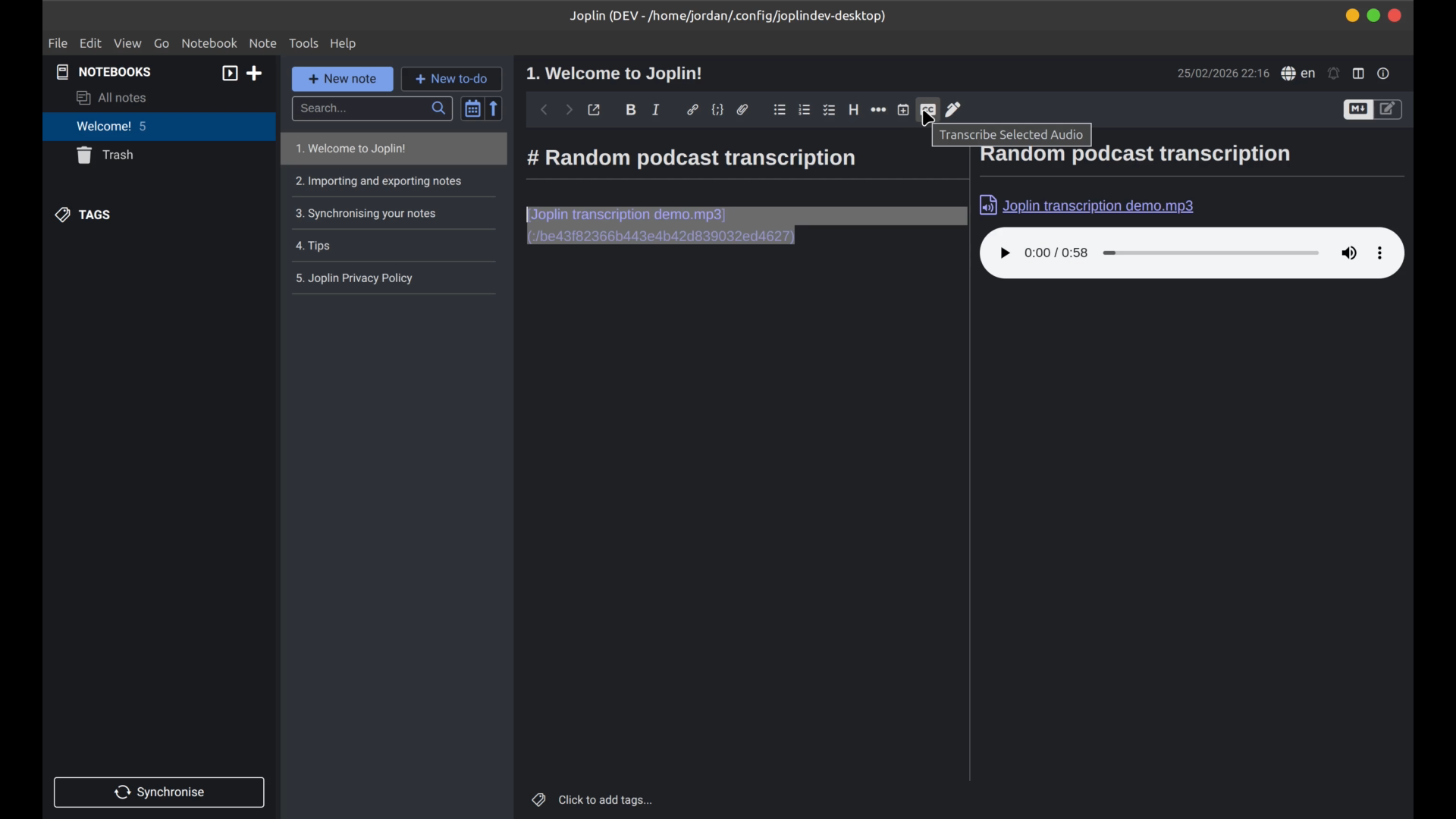The height and width of the screenshot is (819, 1456).
Task: Open spell checker via the globe en icon
Action: tap(1298, 74)
